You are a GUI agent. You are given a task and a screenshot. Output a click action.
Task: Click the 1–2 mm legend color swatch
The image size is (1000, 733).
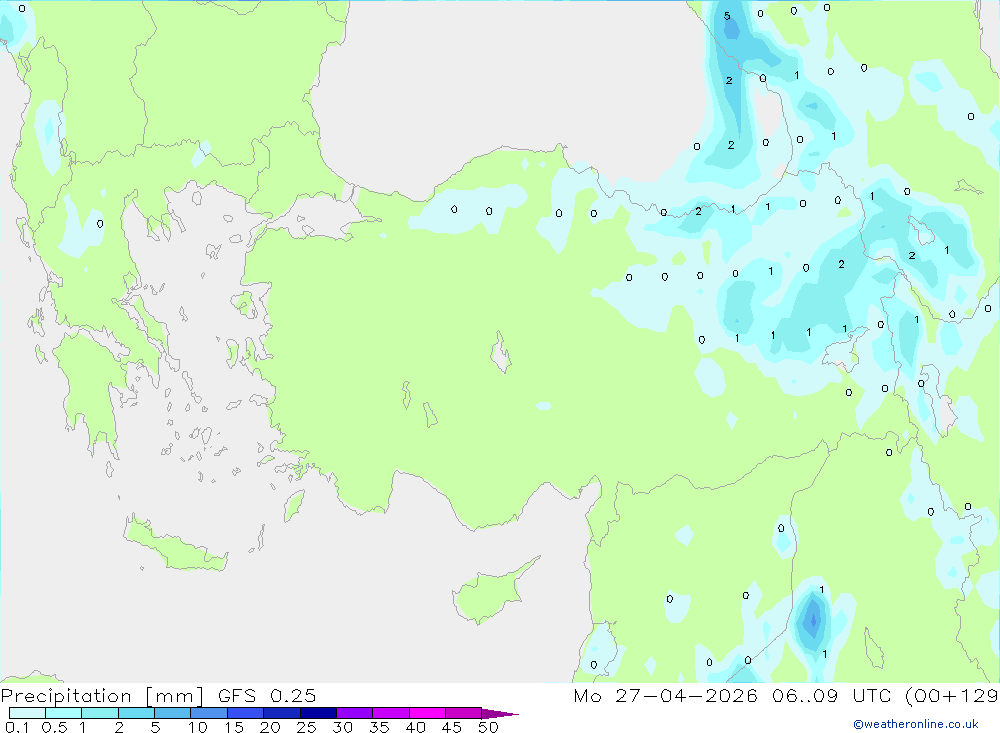99,713
